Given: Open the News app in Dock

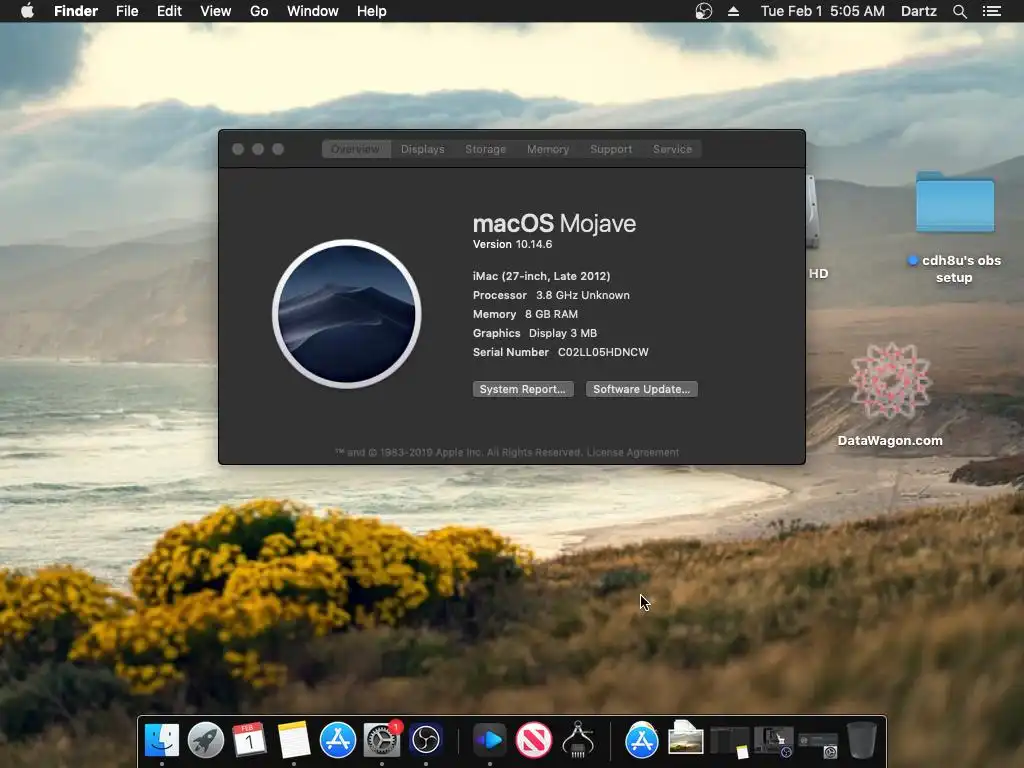Looking at the screenshot, I should [x=534, y=740].
